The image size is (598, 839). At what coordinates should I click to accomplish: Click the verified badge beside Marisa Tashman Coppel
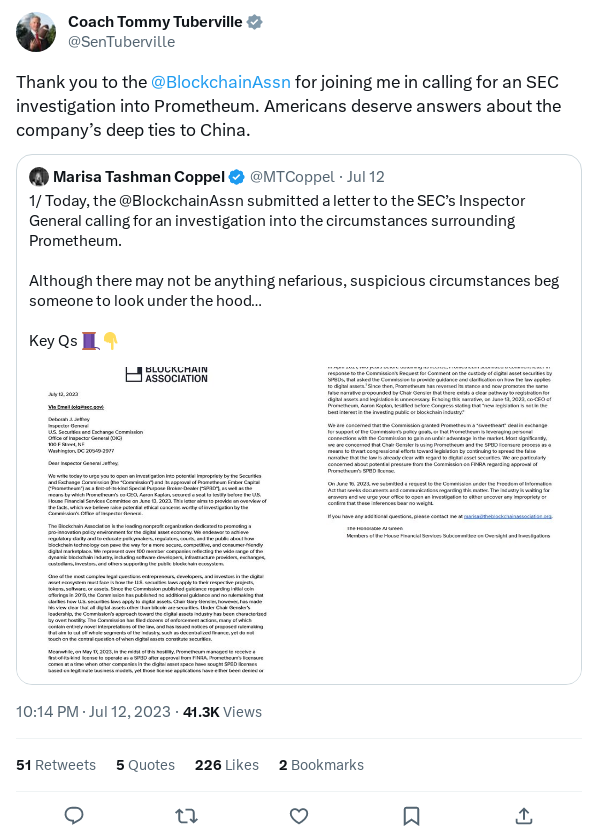[x=236, y=177]
